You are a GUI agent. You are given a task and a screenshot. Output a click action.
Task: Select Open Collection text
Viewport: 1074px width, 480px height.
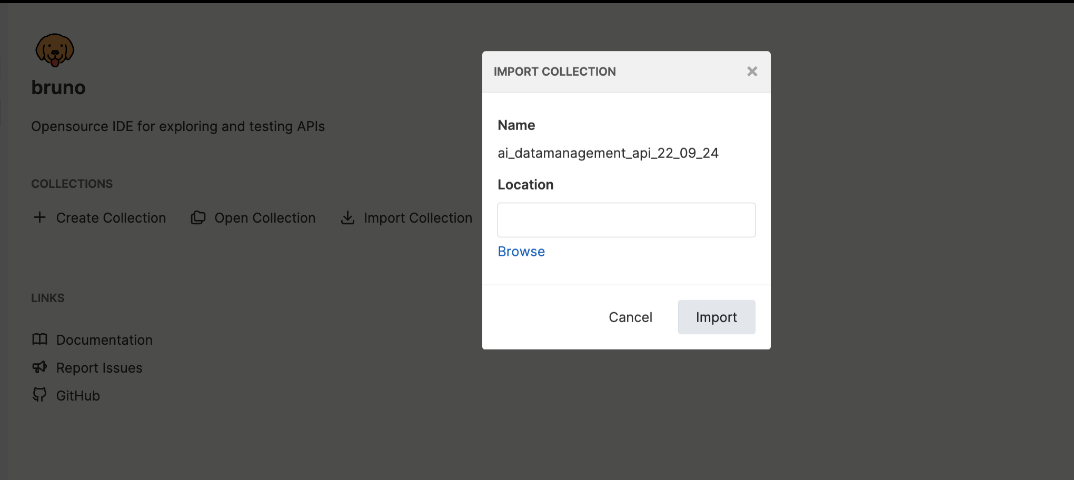pyautogui.click(x=265, y=218)
